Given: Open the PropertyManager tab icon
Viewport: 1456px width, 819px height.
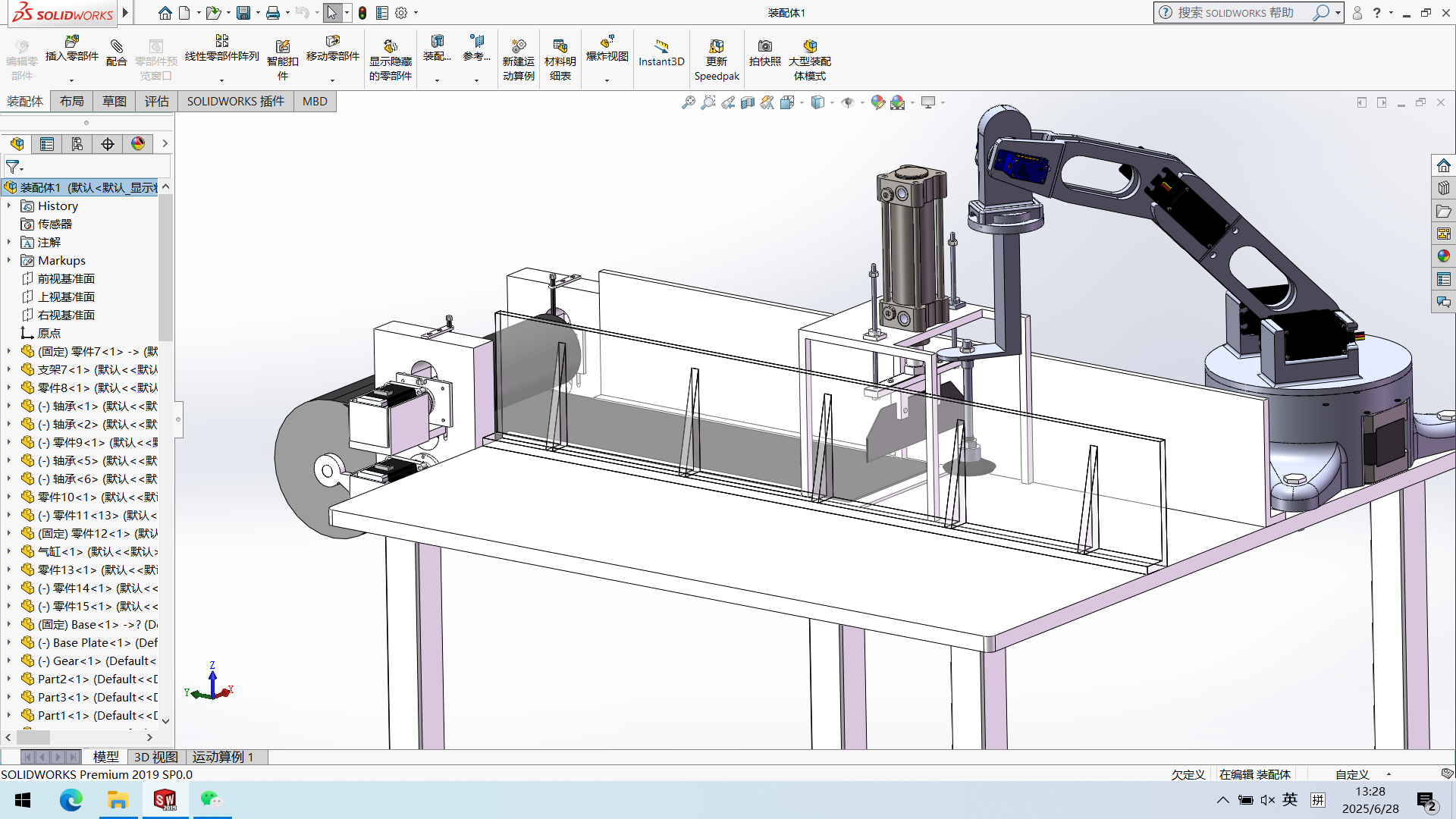Looking at the screenshot, I should [x=47, y=144].
